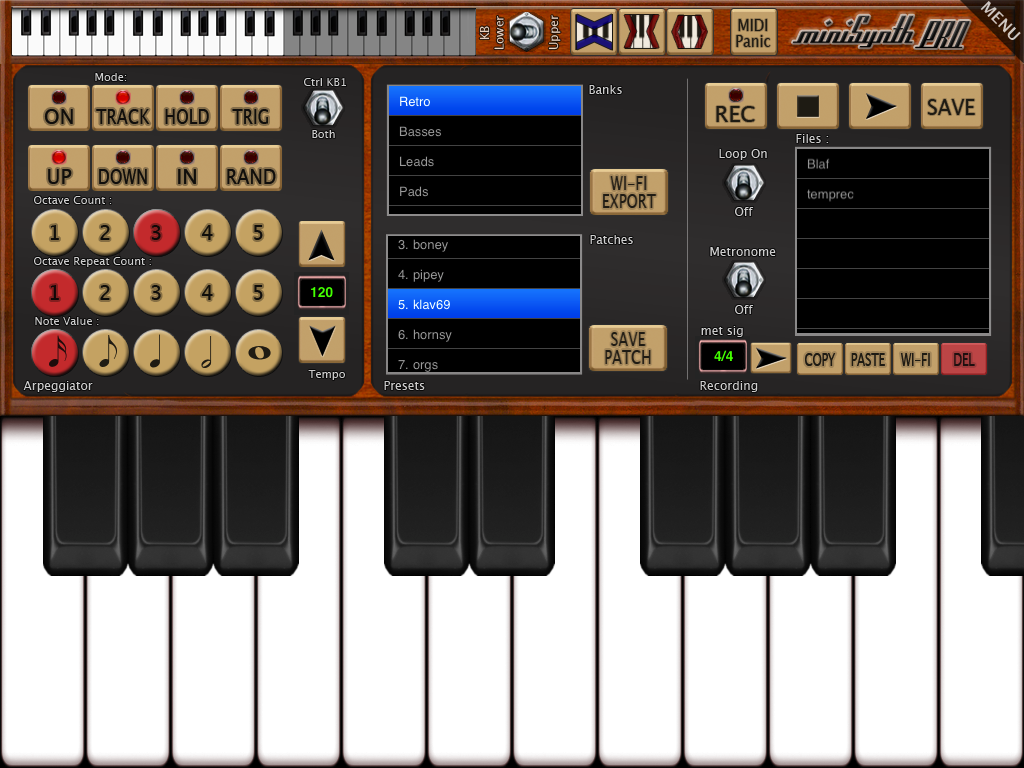Select the Leads bank
The width and height of the screenshot is (1024, 768).
tap(485, 161)
